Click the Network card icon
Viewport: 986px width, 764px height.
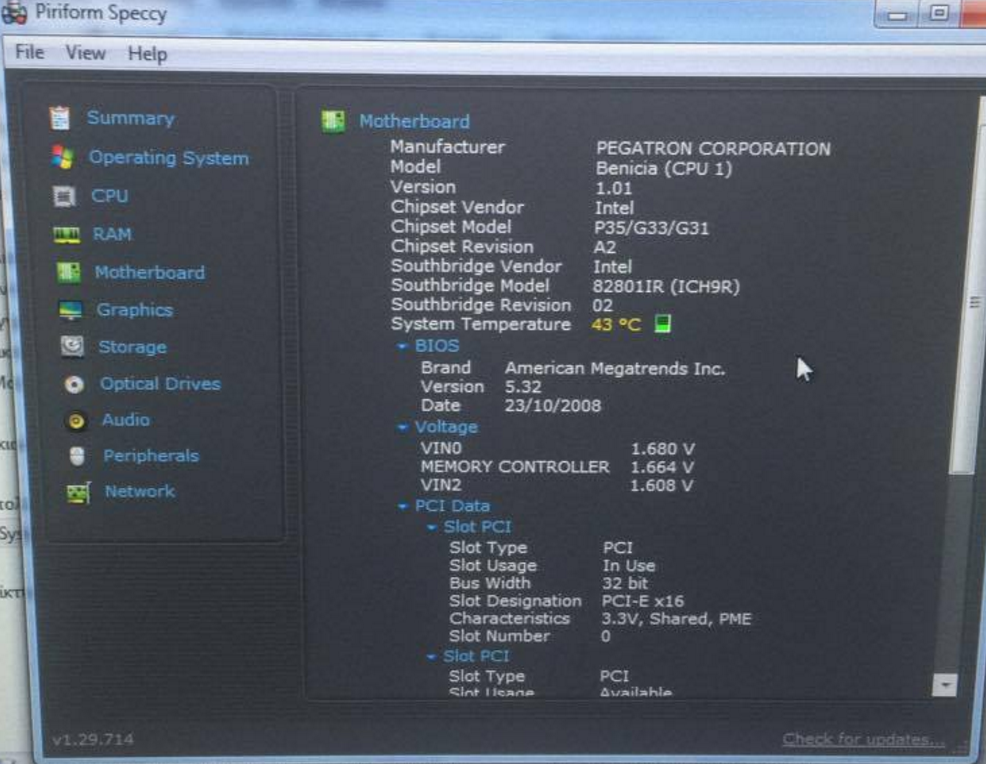79,493
